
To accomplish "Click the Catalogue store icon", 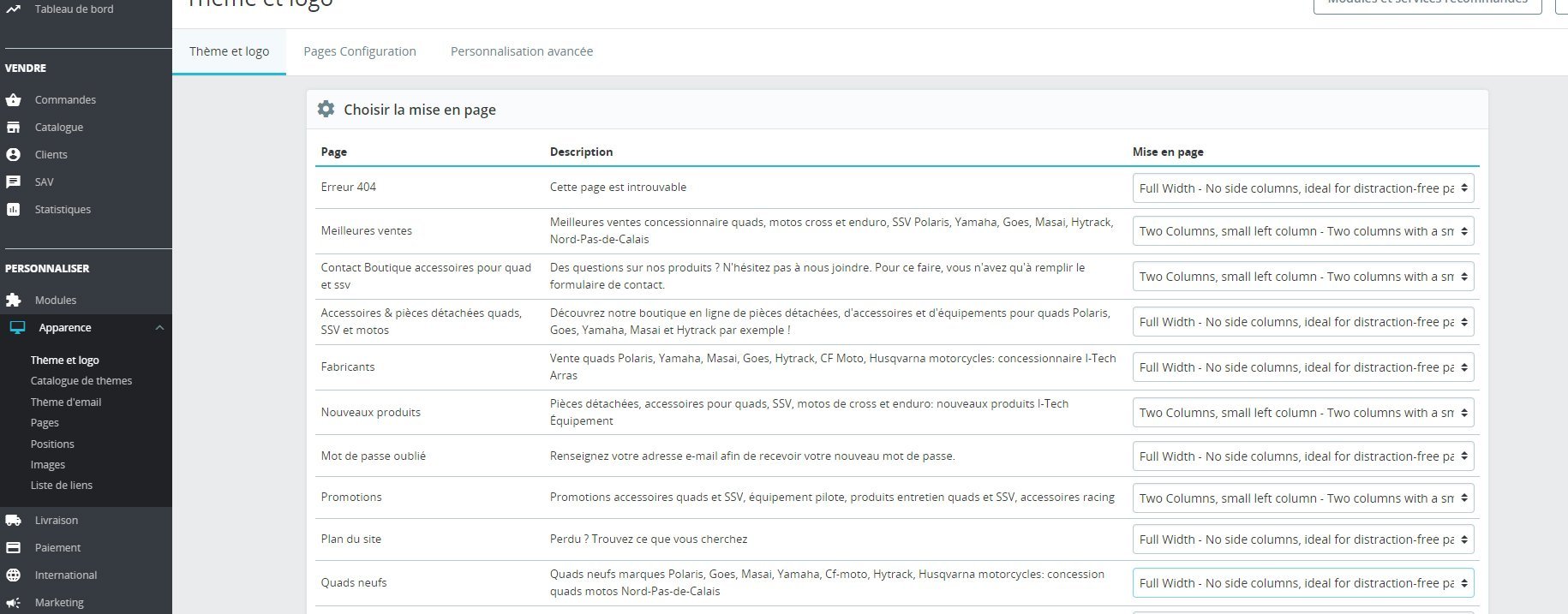I will click(13, 128).
